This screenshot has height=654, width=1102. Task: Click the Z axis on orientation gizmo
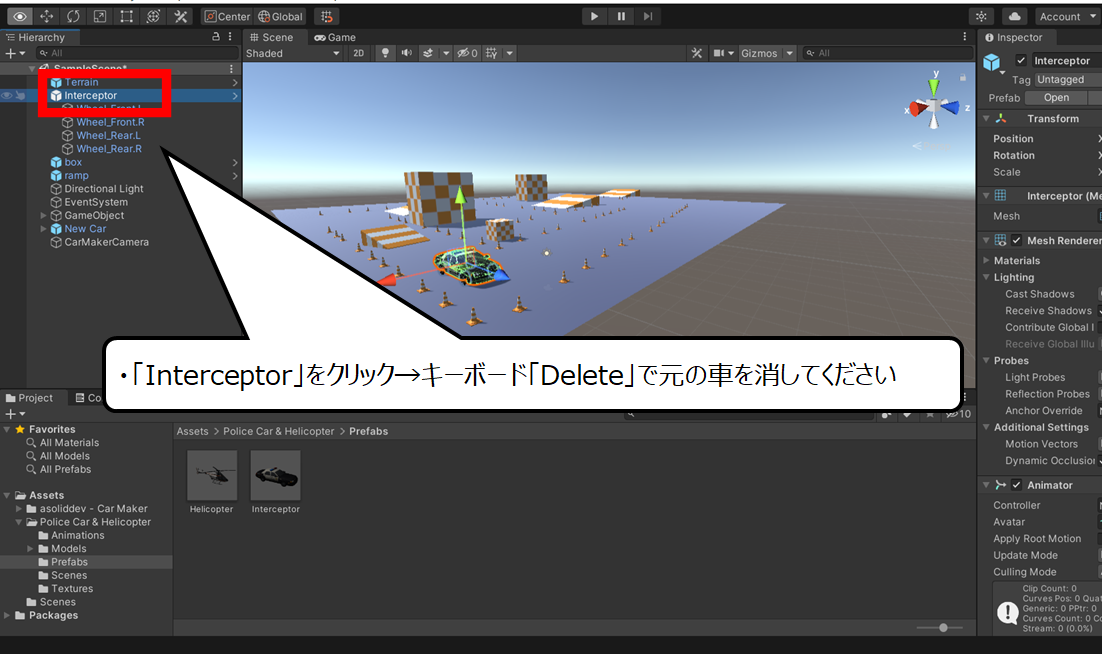[953, 107]
